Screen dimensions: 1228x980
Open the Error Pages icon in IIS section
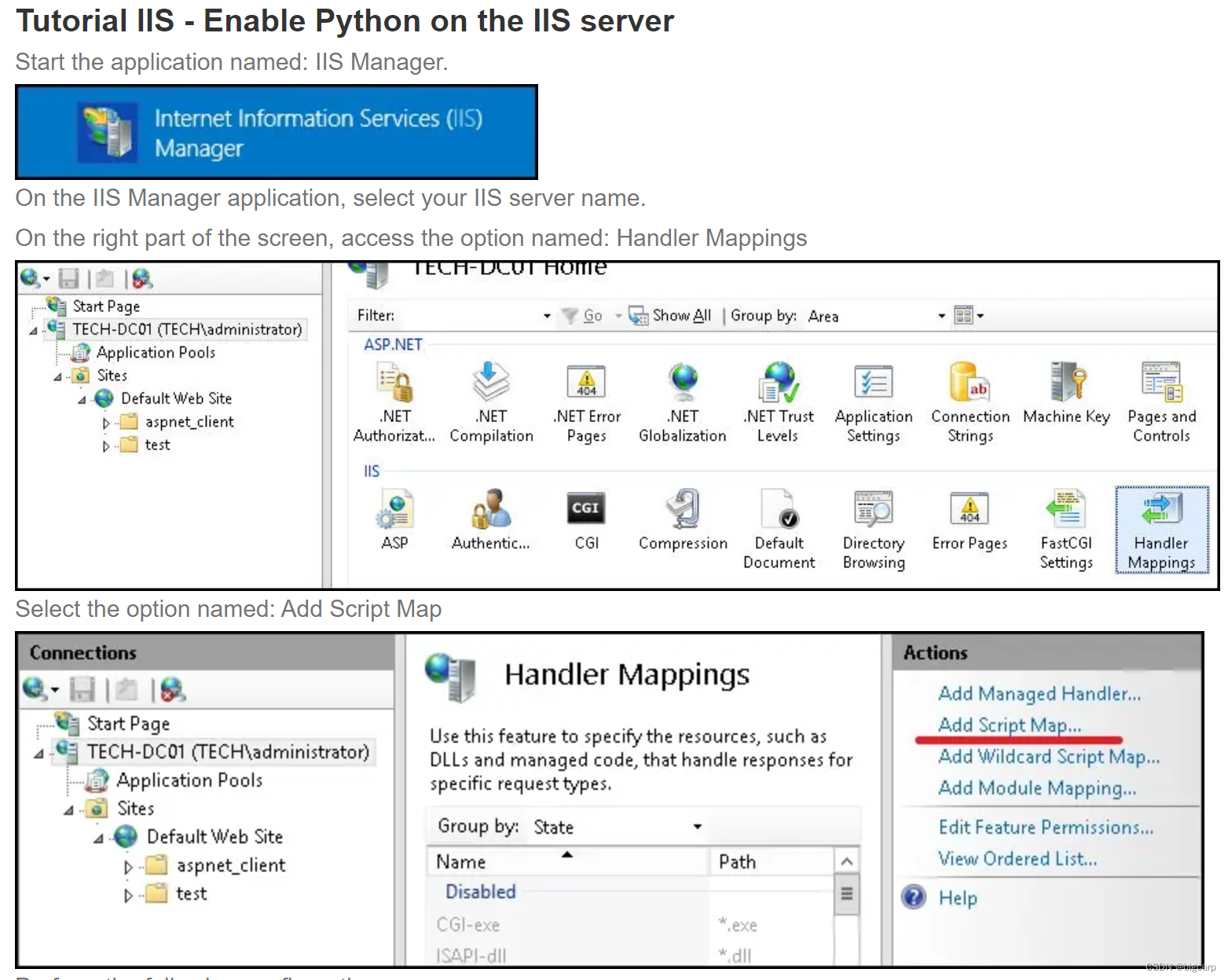click(970, 519)
